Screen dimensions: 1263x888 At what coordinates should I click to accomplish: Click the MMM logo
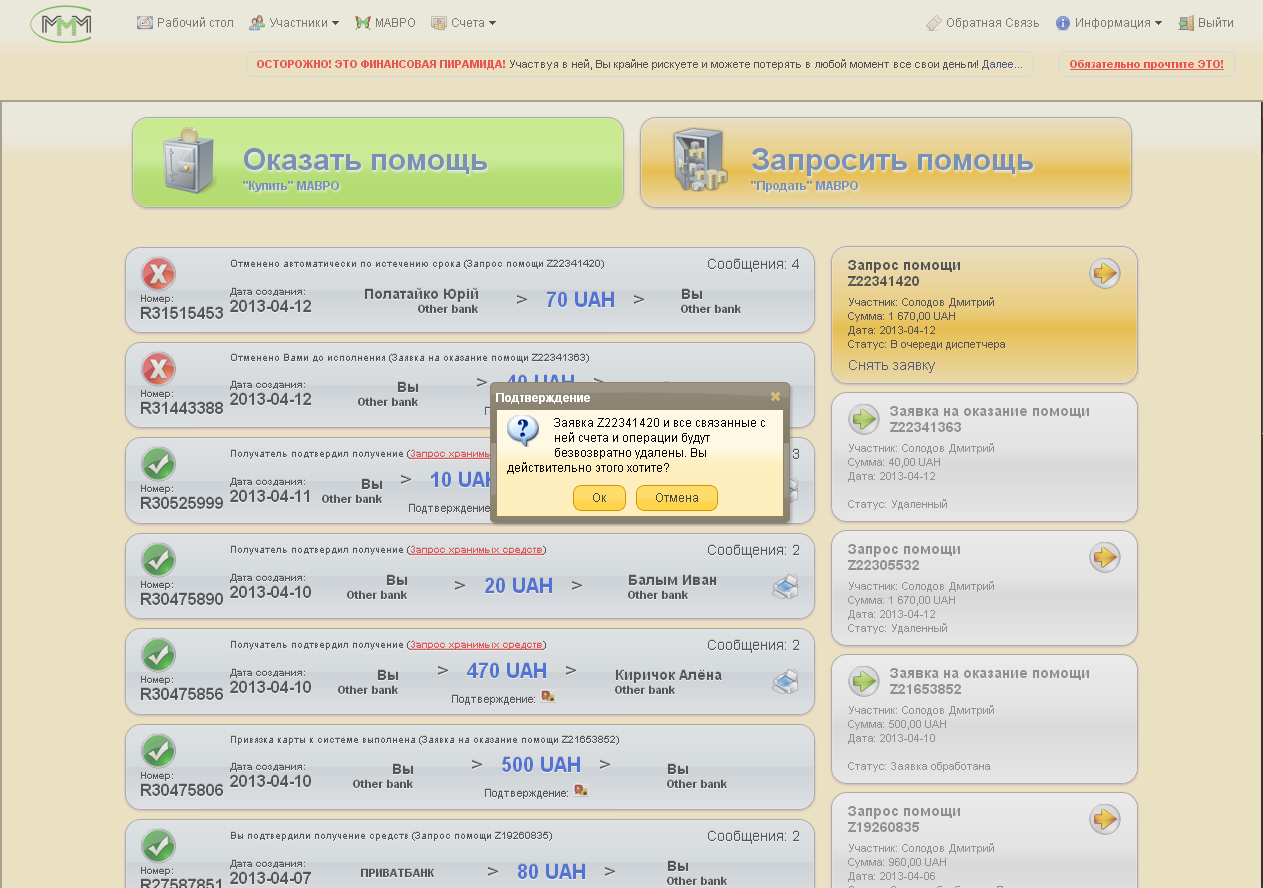coord(62,23)
